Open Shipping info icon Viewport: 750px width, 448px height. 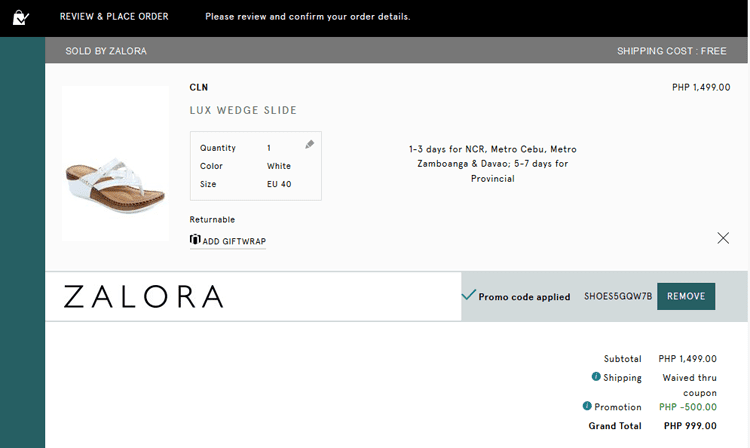point(596,376)
